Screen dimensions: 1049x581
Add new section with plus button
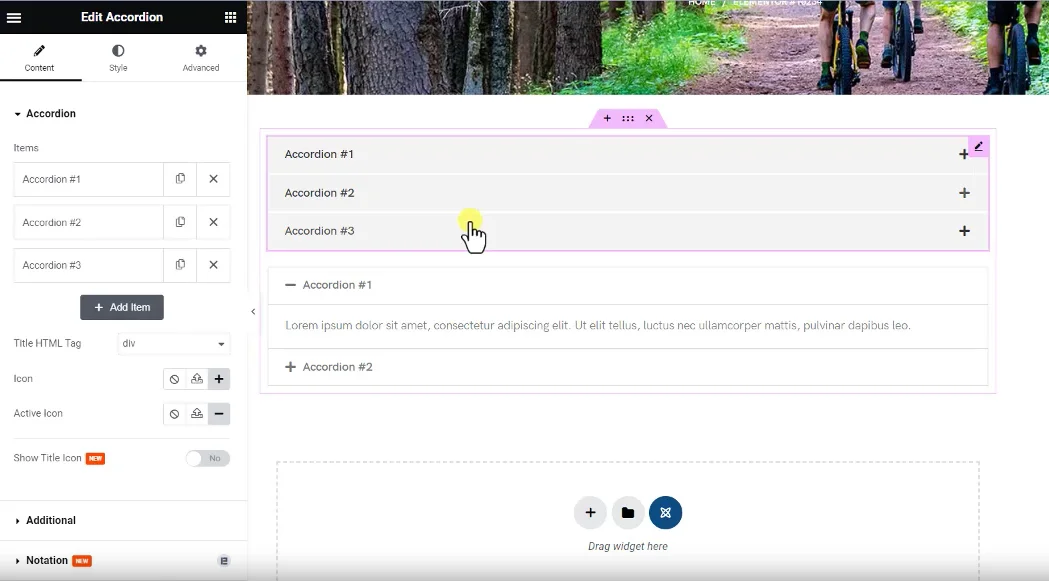pos(590,513)
